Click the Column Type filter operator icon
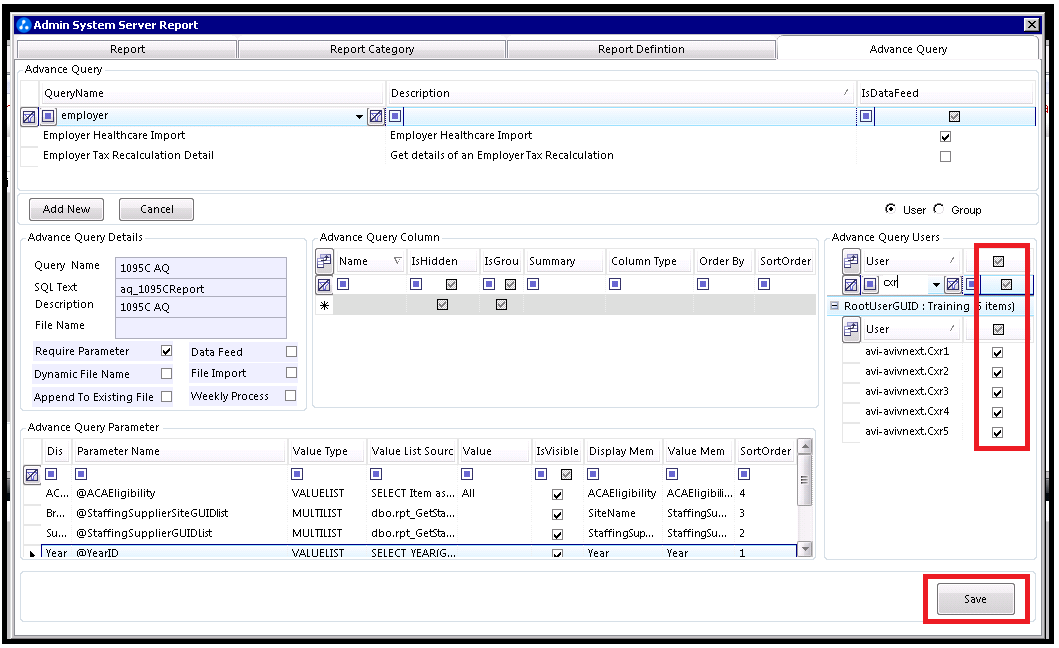This screenshot has height=648, width=1059. tap(615, 284)
